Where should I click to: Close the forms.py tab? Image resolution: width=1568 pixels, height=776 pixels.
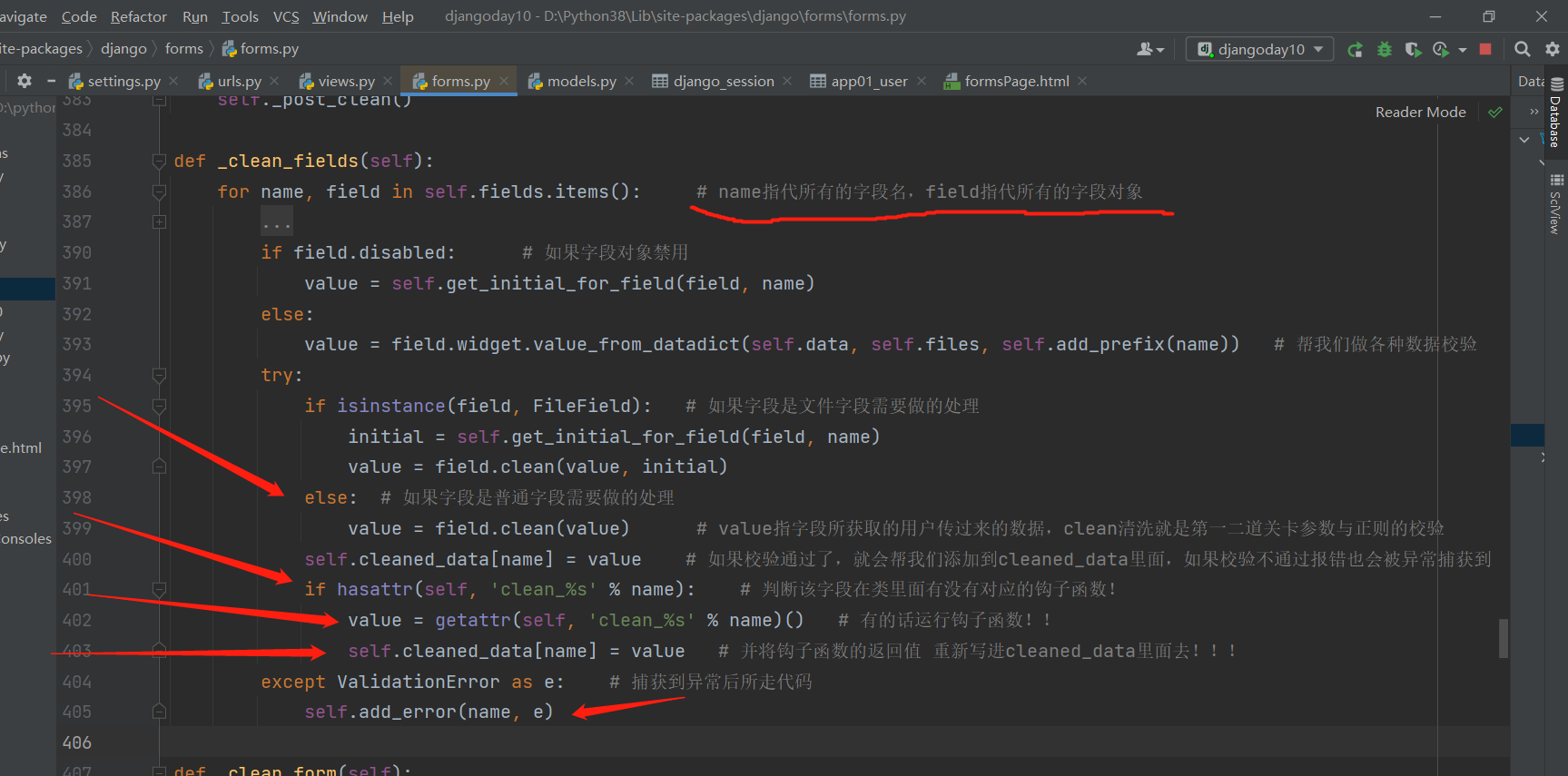coord(504,81)
